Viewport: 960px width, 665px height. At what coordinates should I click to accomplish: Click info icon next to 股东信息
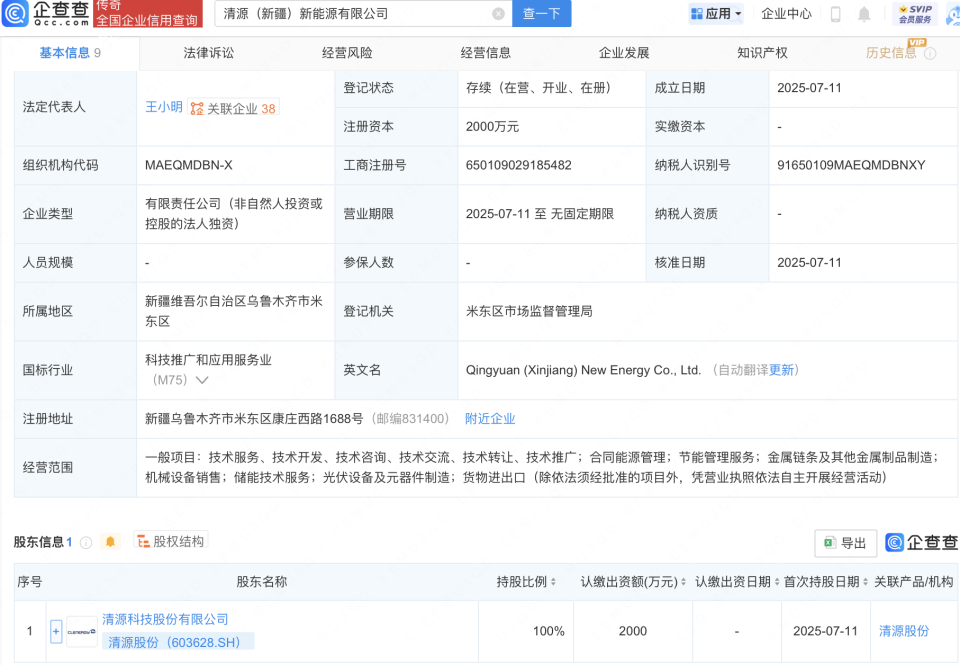point(86,543)
